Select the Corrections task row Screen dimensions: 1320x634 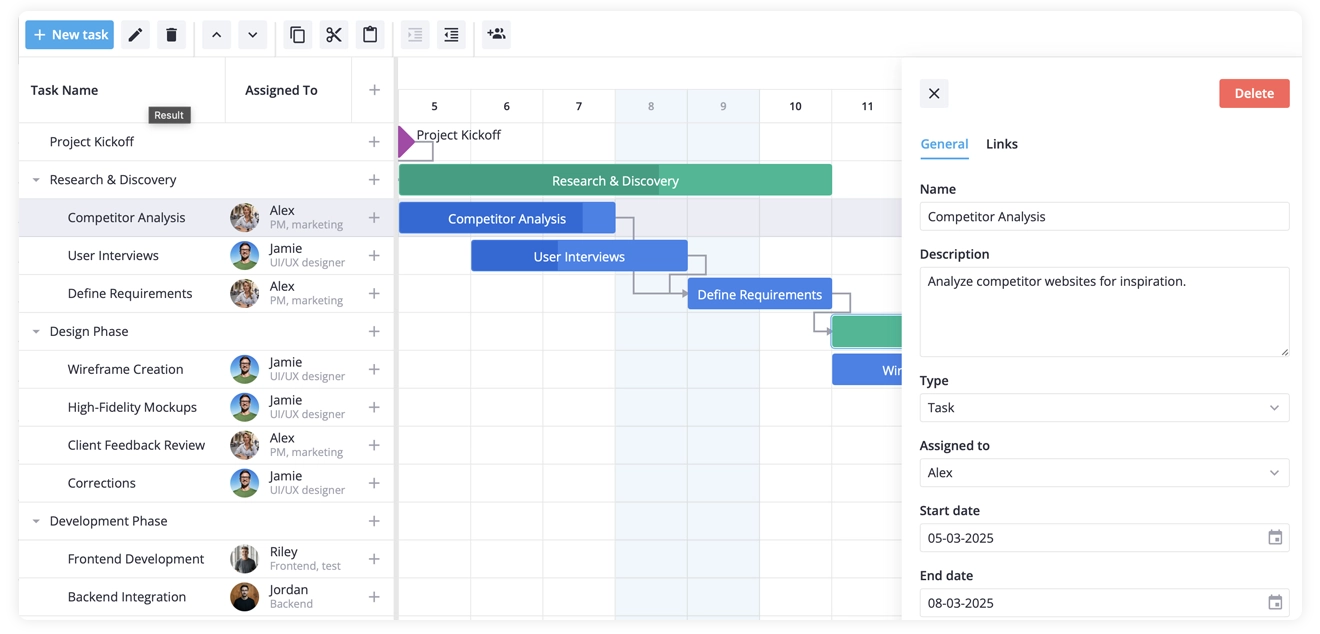point(206,483)
